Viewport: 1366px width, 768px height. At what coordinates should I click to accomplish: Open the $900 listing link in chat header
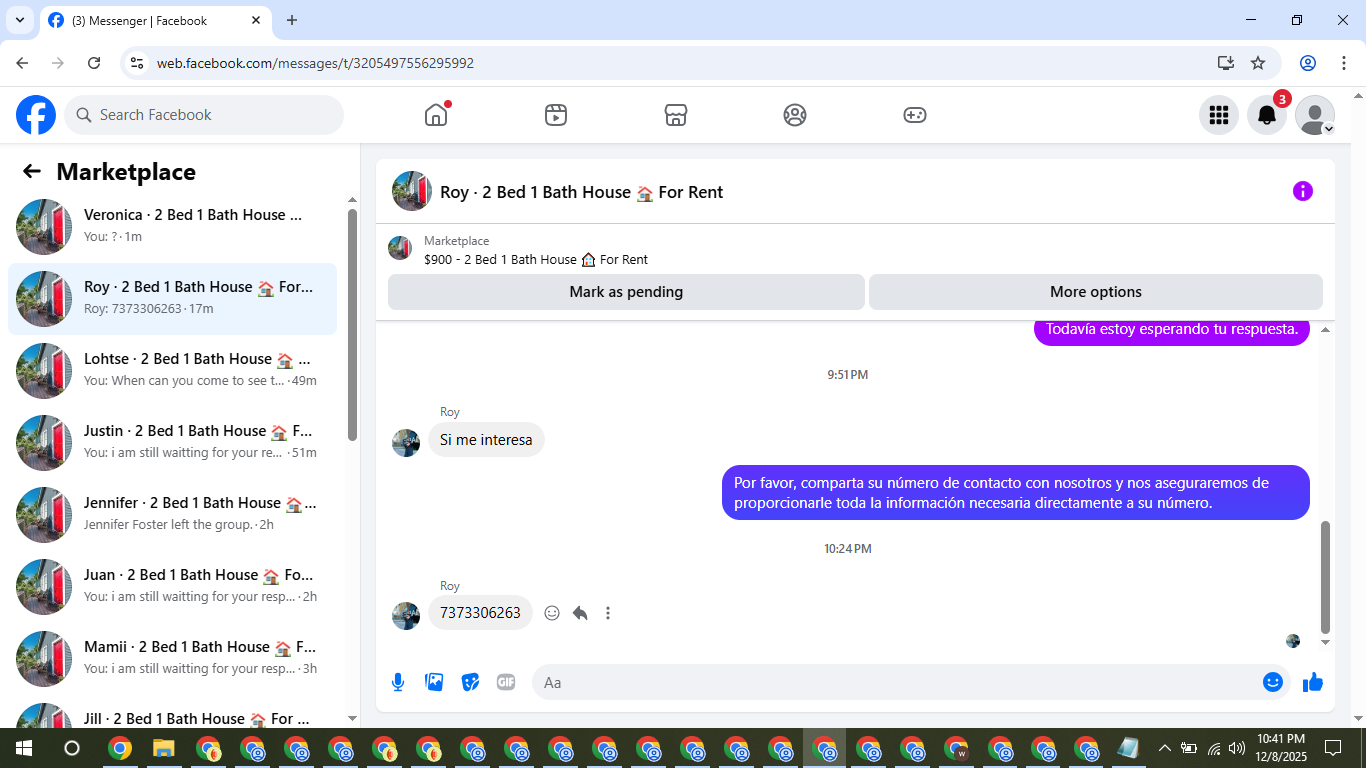536,259
